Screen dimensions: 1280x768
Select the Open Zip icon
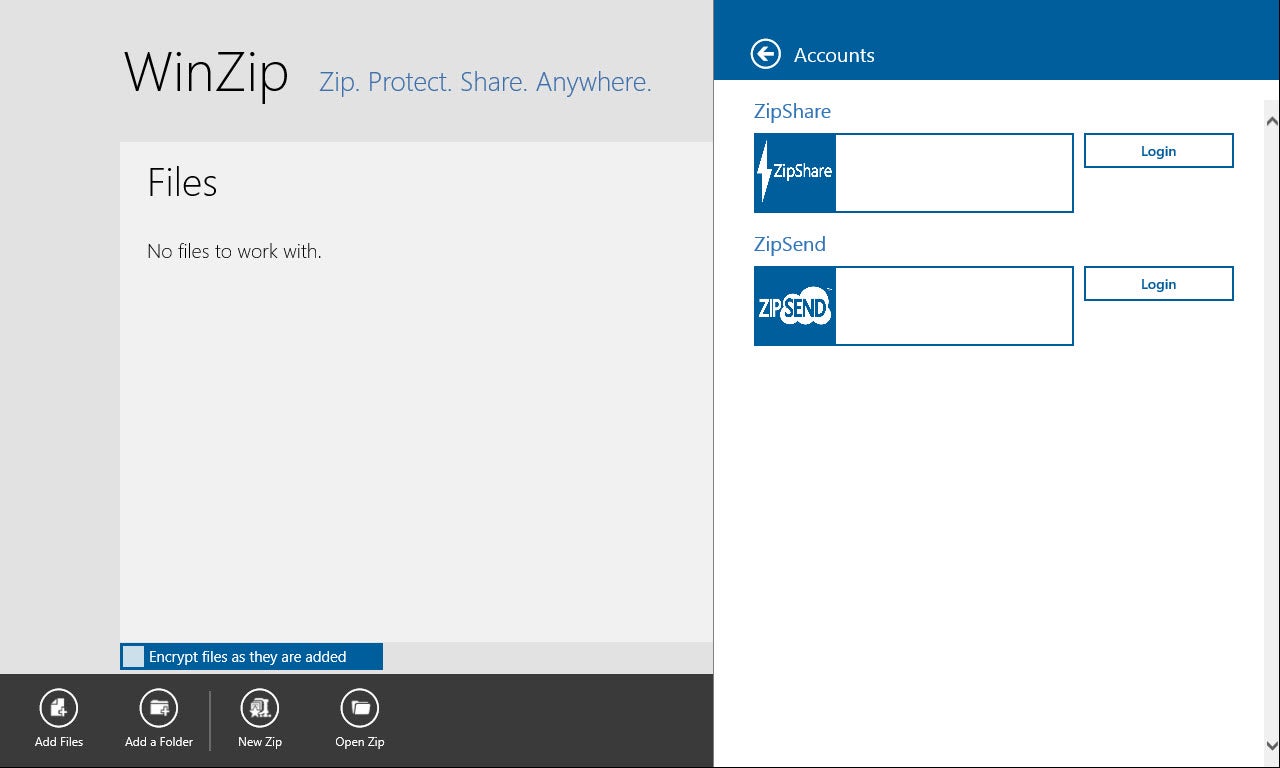point(360,708)
